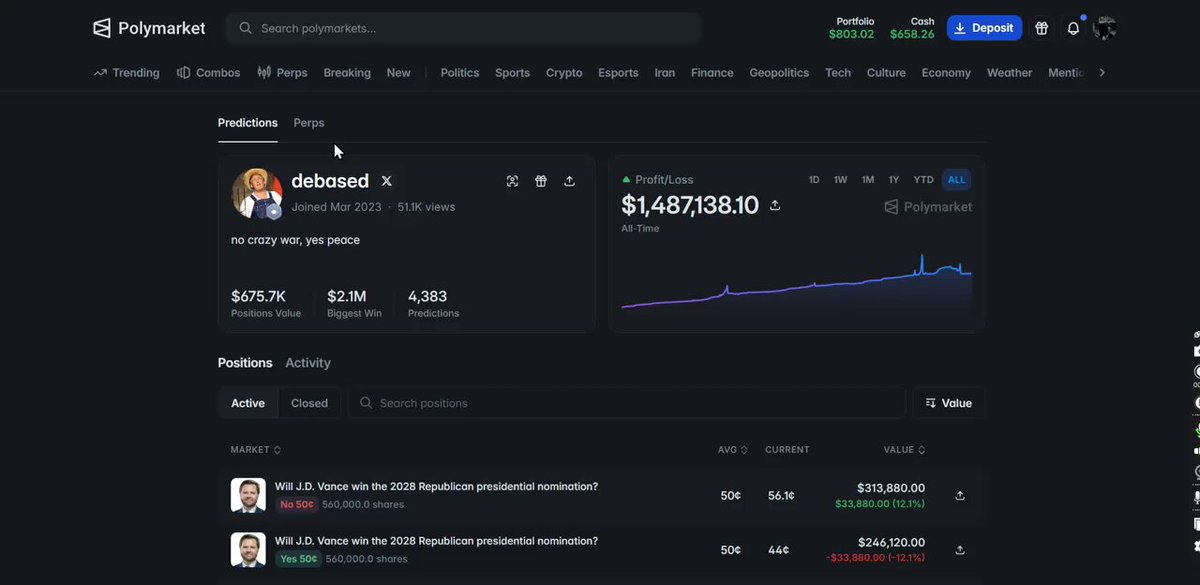Click the profile scan icon beside debased
This screenshot has width=1200, height=585.
[512, 181]
